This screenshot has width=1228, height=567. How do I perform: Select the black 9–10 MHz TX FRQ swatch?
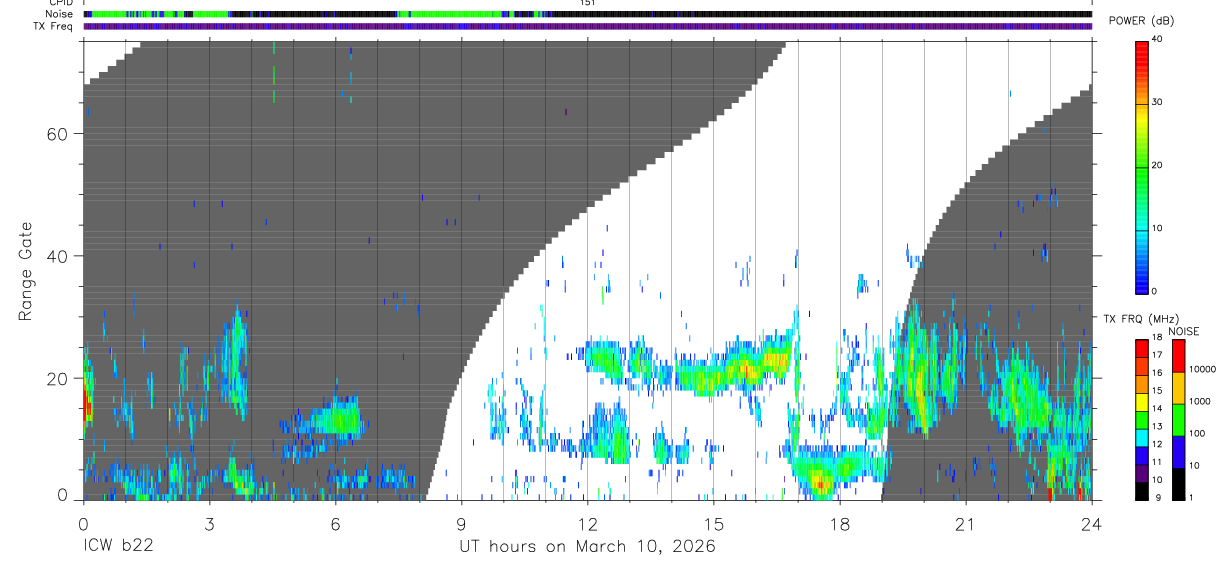pos(1142,490)
